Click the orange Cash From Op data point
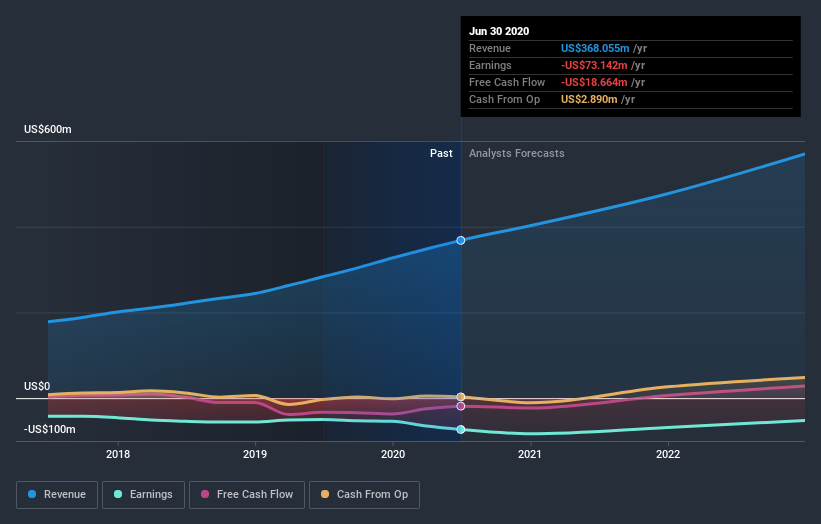 [461, 397]
